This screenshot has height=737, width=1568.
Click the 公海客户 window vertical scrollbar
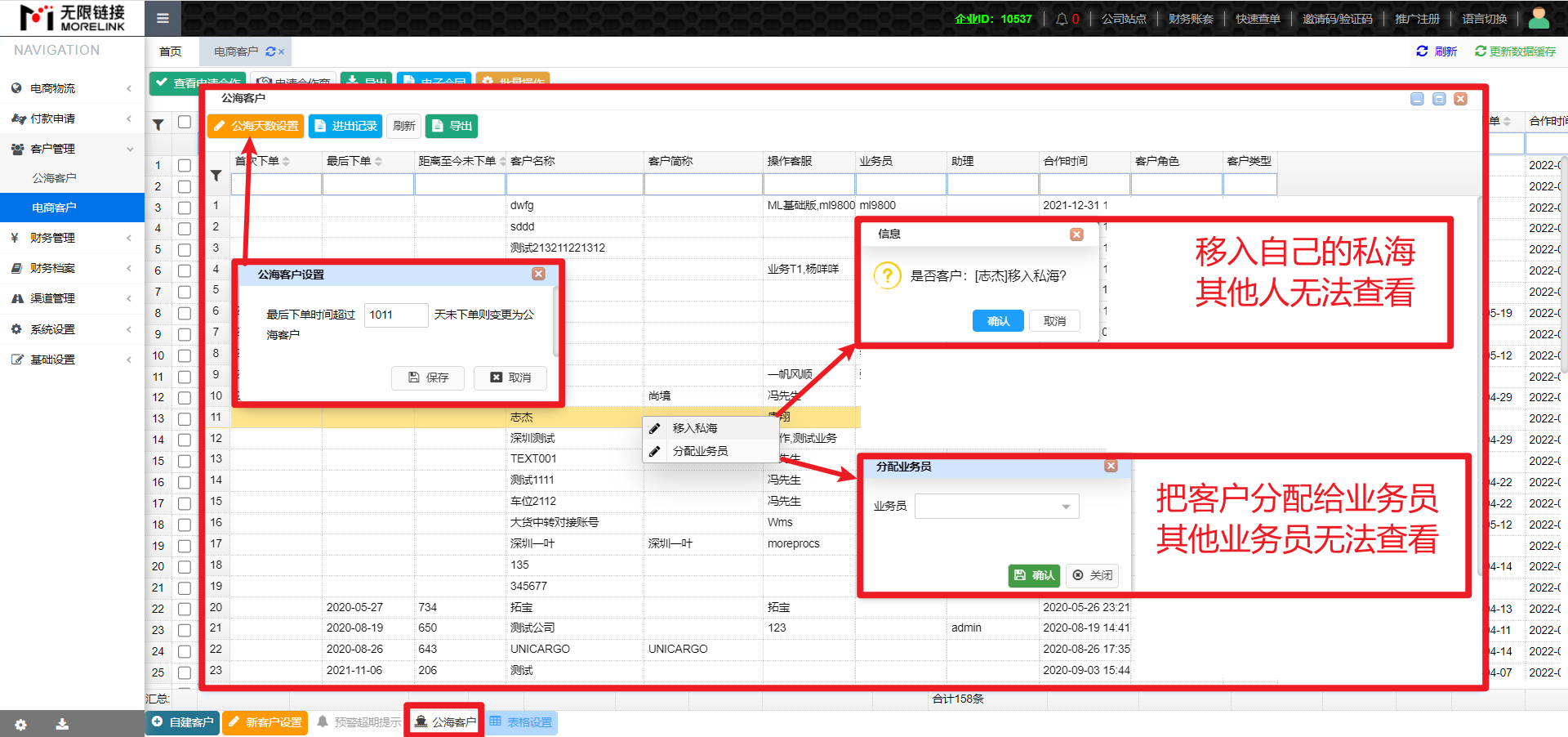pos(1479,384)
